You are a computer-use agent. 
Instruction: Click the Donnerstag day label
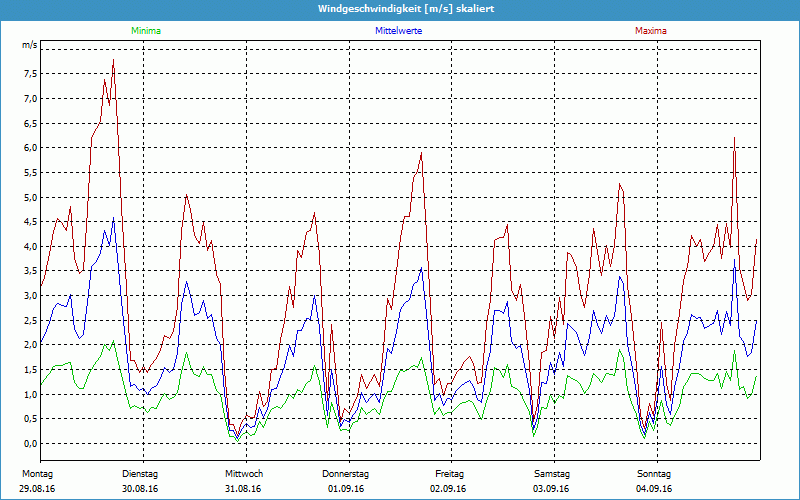(x=345, y=474)
